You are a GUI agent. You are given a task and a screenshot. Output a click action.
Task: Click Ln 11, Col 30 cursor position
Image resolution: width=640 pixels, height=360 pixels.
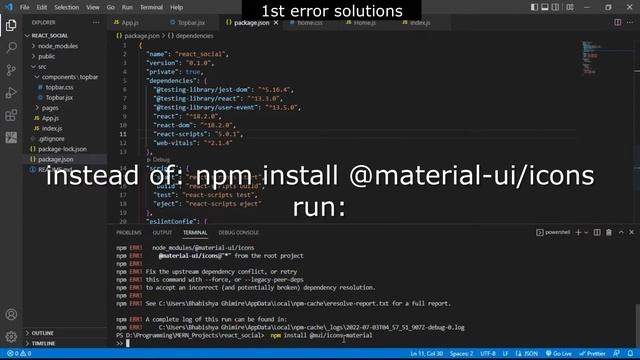point(427,353)
